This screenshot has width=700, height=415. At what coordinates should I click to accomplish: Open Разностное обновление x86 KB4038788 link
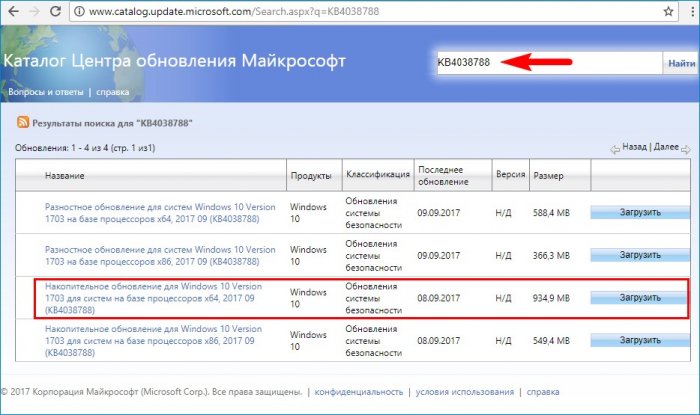pos(160,256)
